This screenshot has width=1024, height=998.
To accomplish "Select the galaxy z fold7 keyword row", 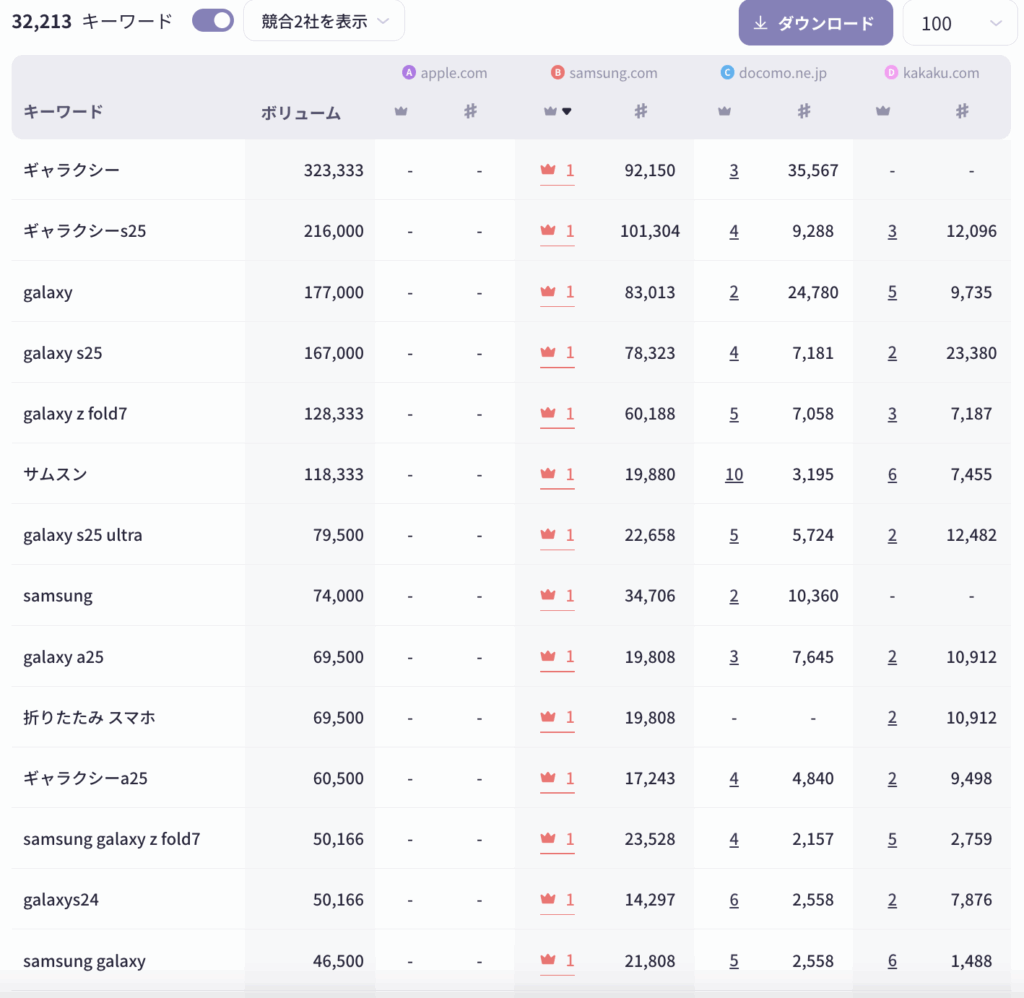I will (75, 414).
